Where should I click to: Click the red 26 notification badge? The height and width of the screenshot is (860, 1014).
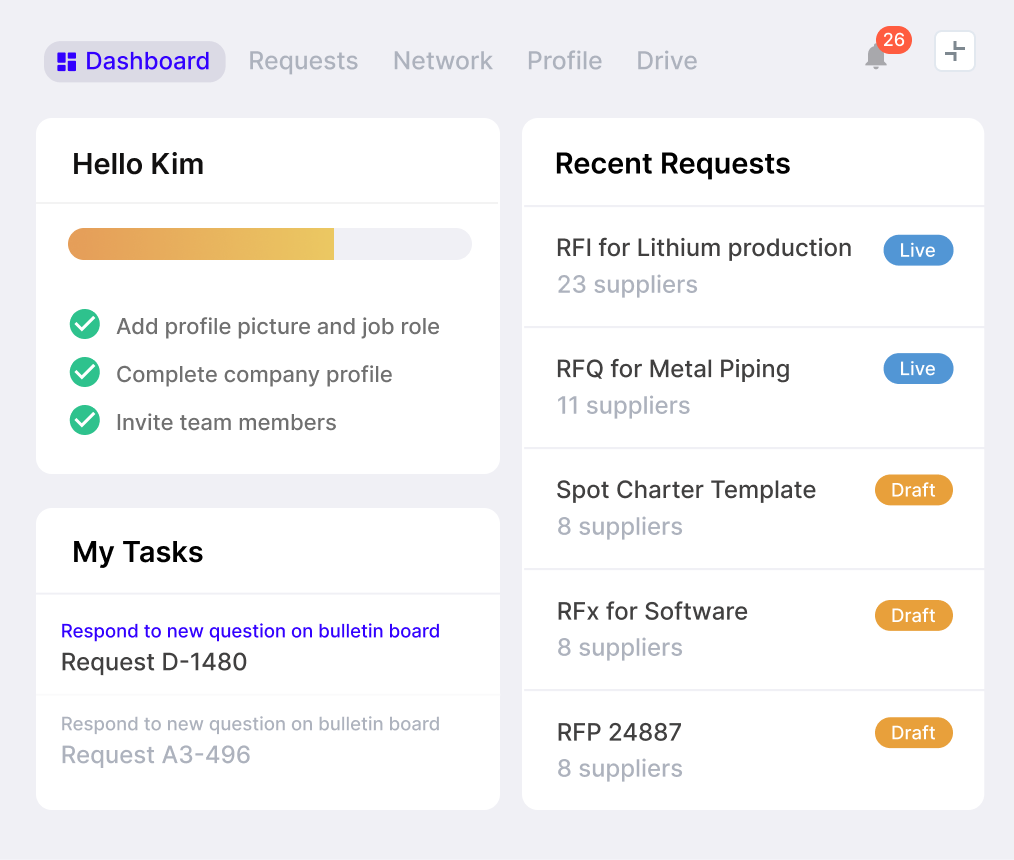point(893,40)
